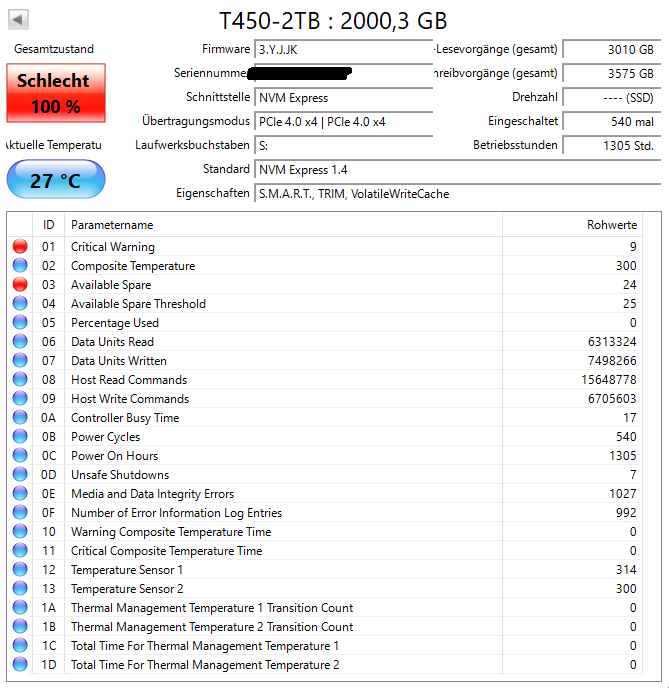Click the status icon for Available Spare Threshold
This screenshot has width=669, height=688.
coord(20,303)
